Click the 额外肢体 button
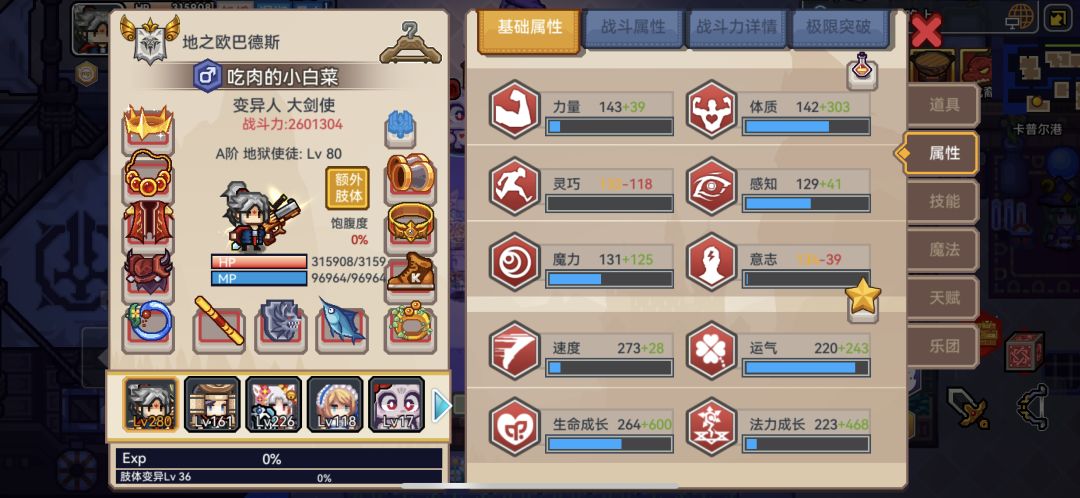The width and height of the screenshot is (1080, 498). tap(347, 187)
